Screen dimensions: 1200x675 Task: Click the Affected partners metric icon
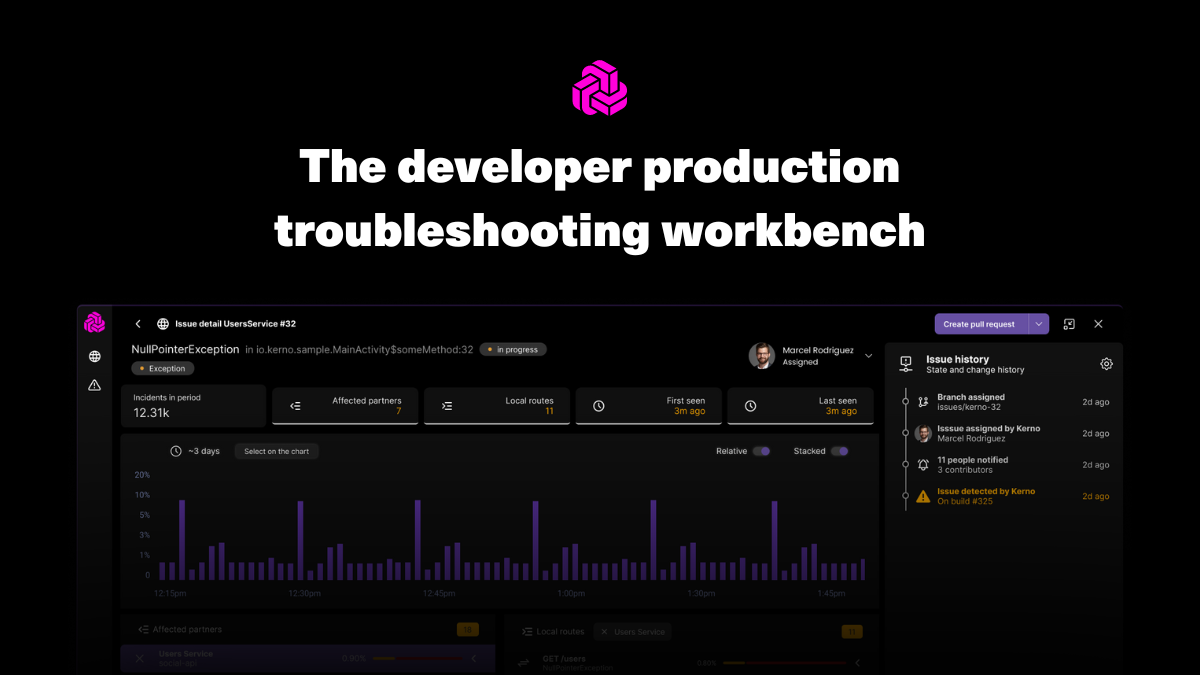click(294, 405)
